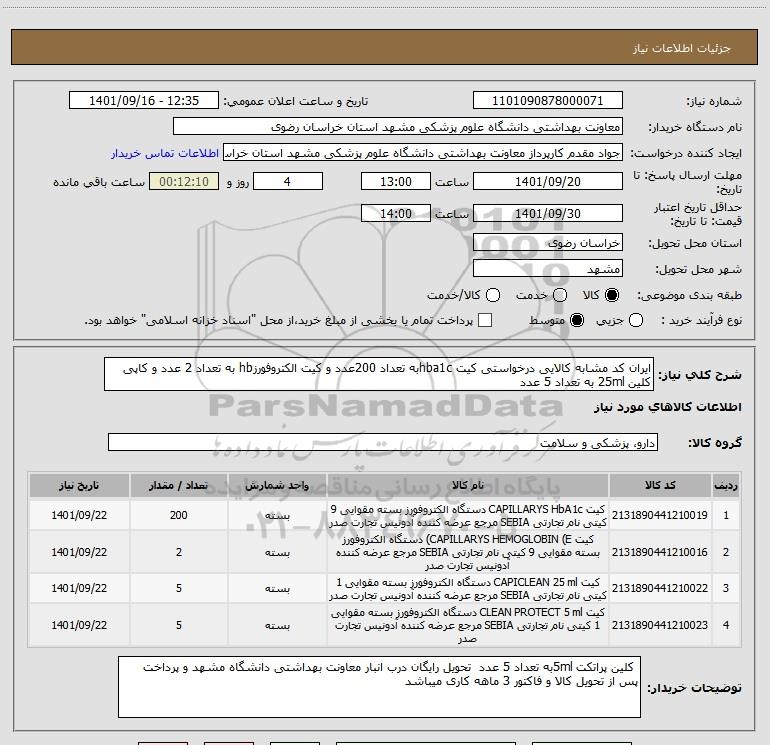Click the buyer organization name field
Viewport: 770px width, 745px height.
398,127
